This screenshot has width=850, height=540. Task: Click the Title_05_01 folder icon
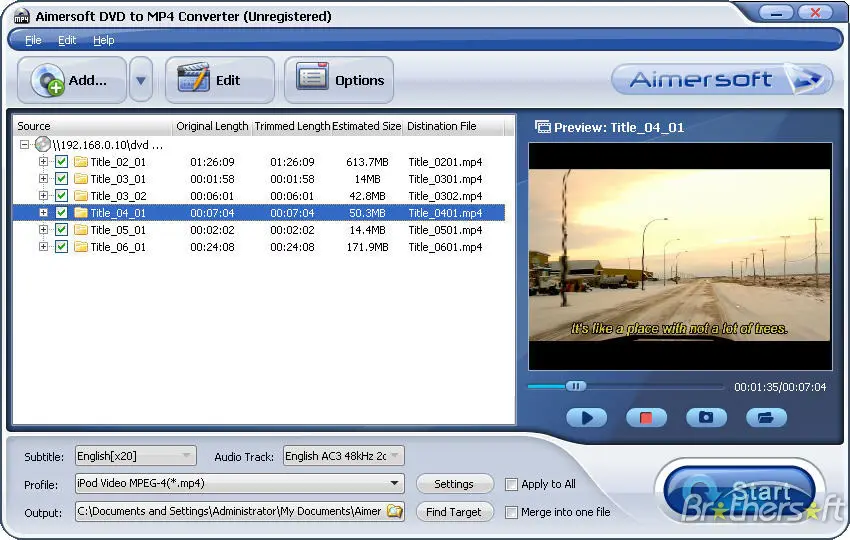[x=81, y=229]
